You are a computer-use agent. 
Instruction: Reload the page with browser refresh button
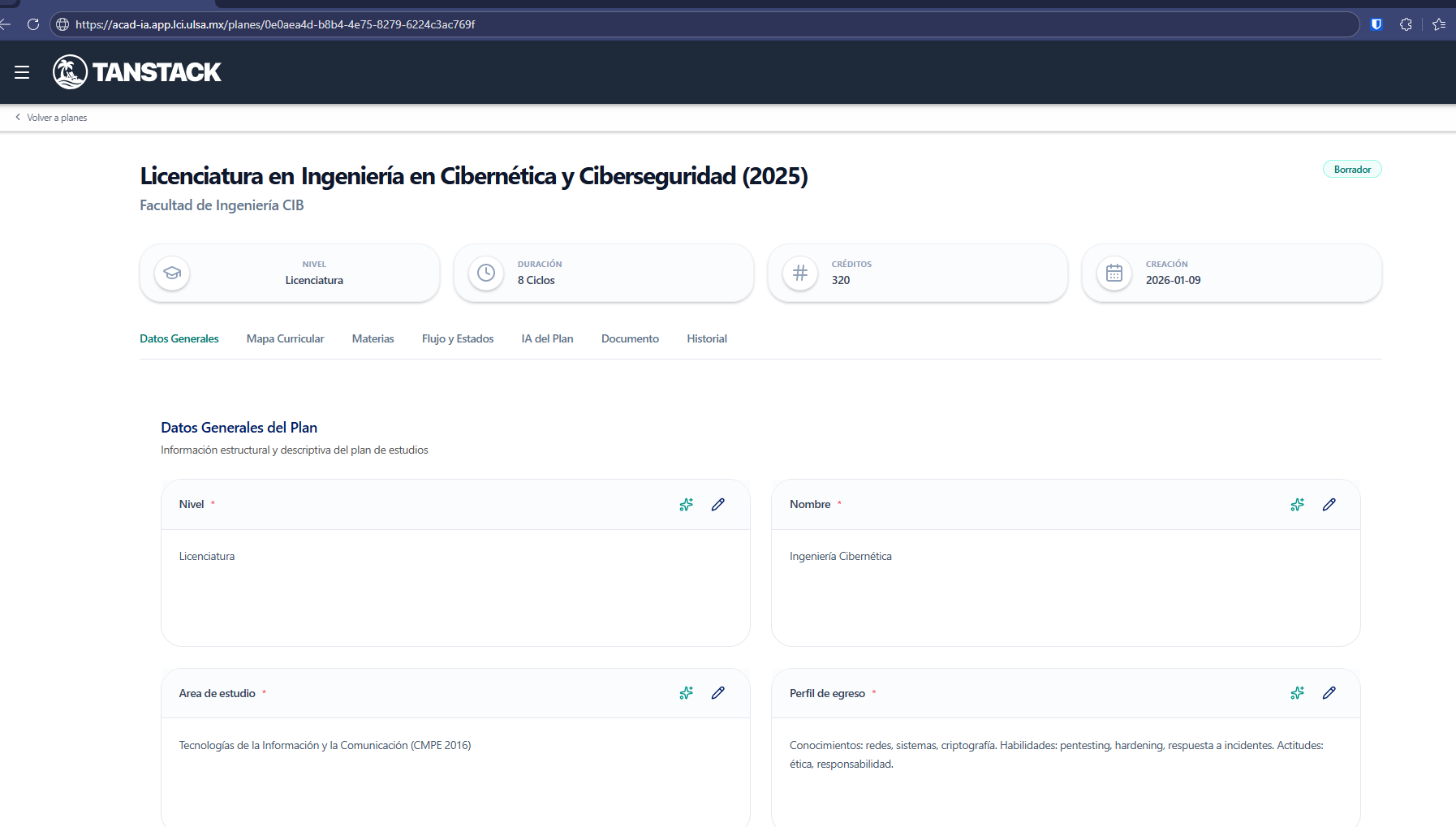pyautogui.click(x=33, y=24)
